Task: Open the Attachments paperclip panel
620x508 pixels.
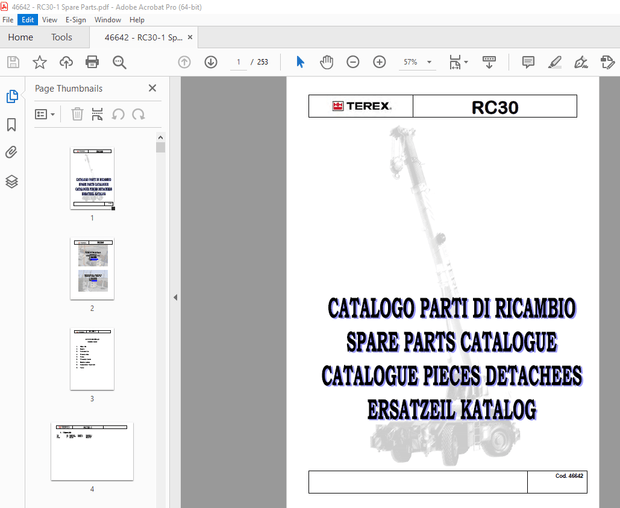Action: [x=11, y=152]
